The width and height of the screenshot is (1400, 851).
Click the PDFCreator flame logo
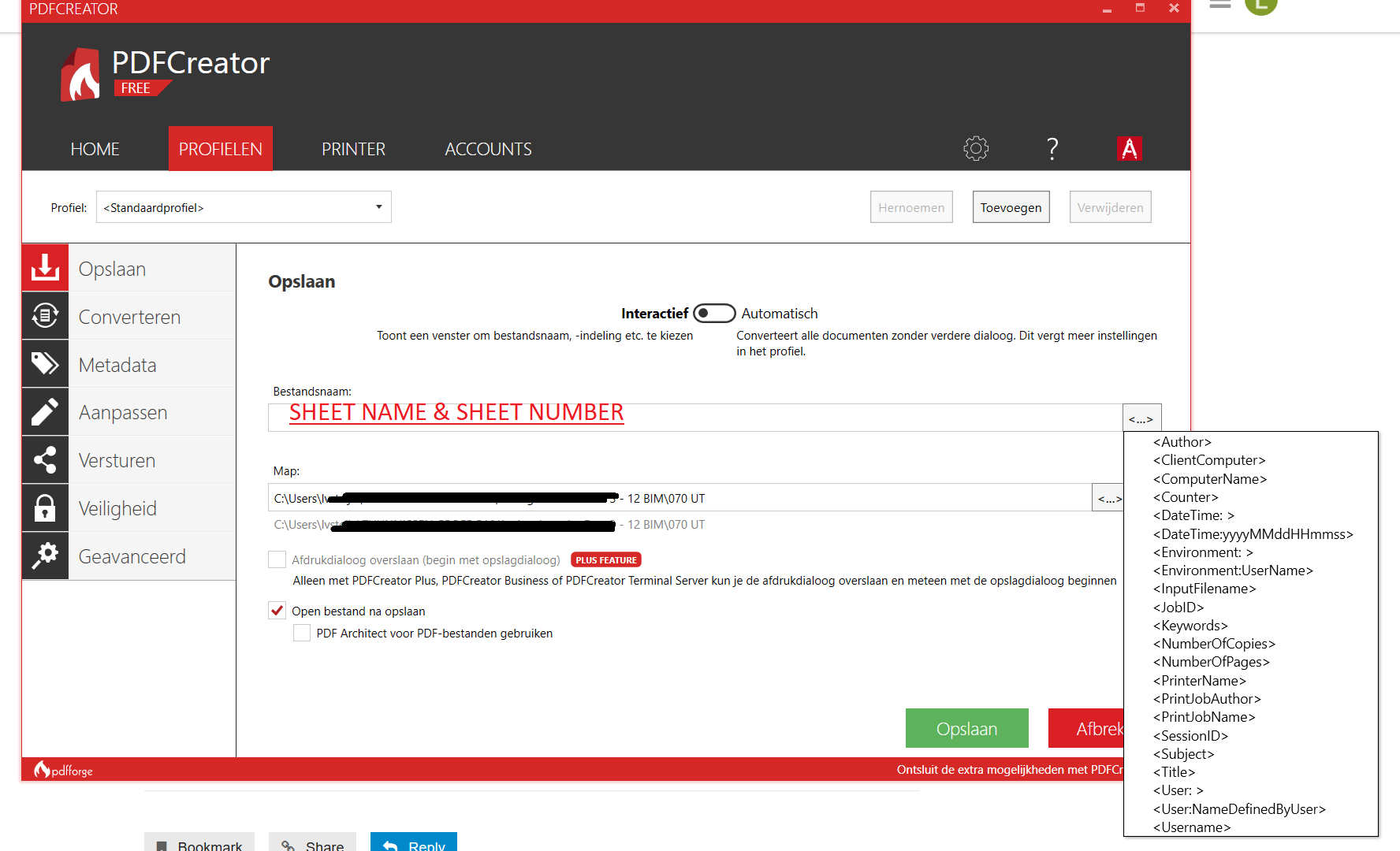[80, 75]
